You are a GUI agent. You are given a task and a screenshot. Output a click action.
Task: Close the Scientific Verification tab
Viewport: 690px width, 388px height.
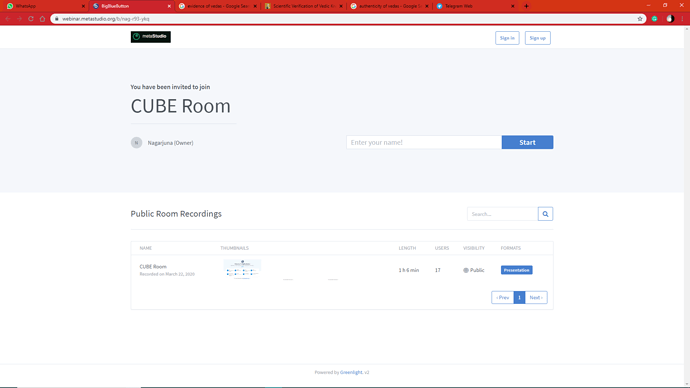coord(341,6)
